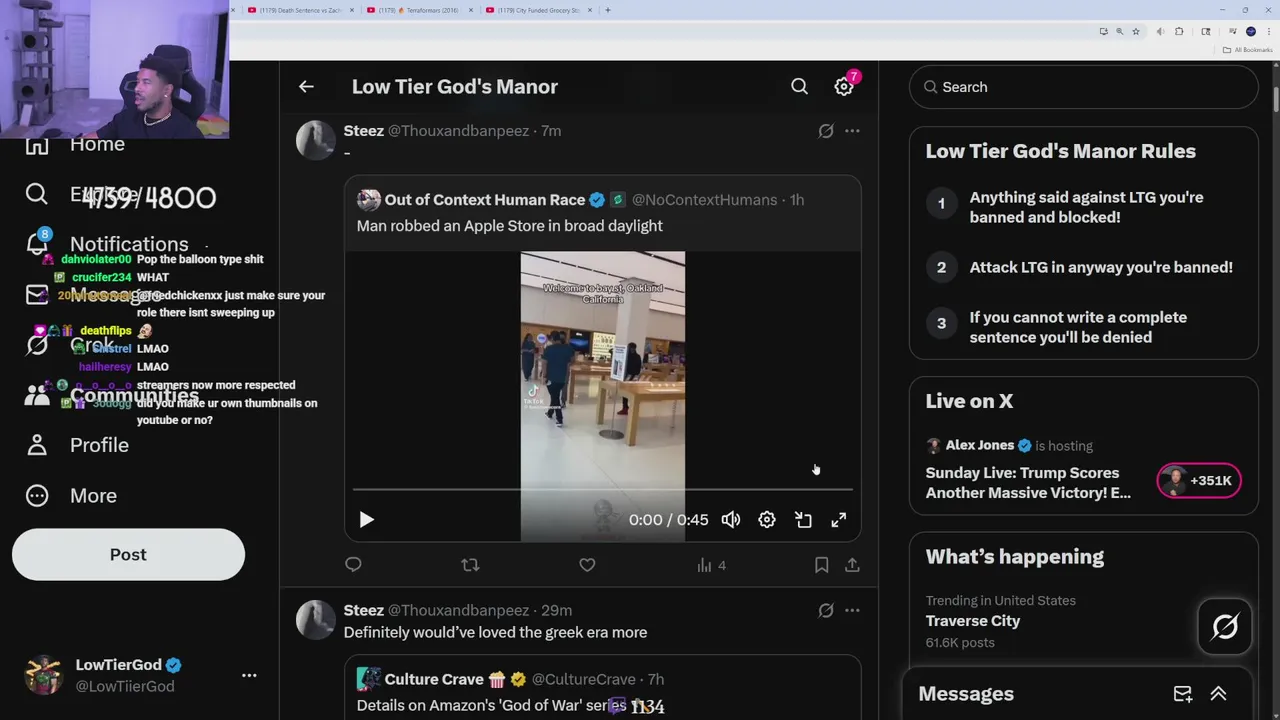This screenshot has width=1280, height=720.
Task: Open Culture Crave quoted profile
Action: click(434, 679)
